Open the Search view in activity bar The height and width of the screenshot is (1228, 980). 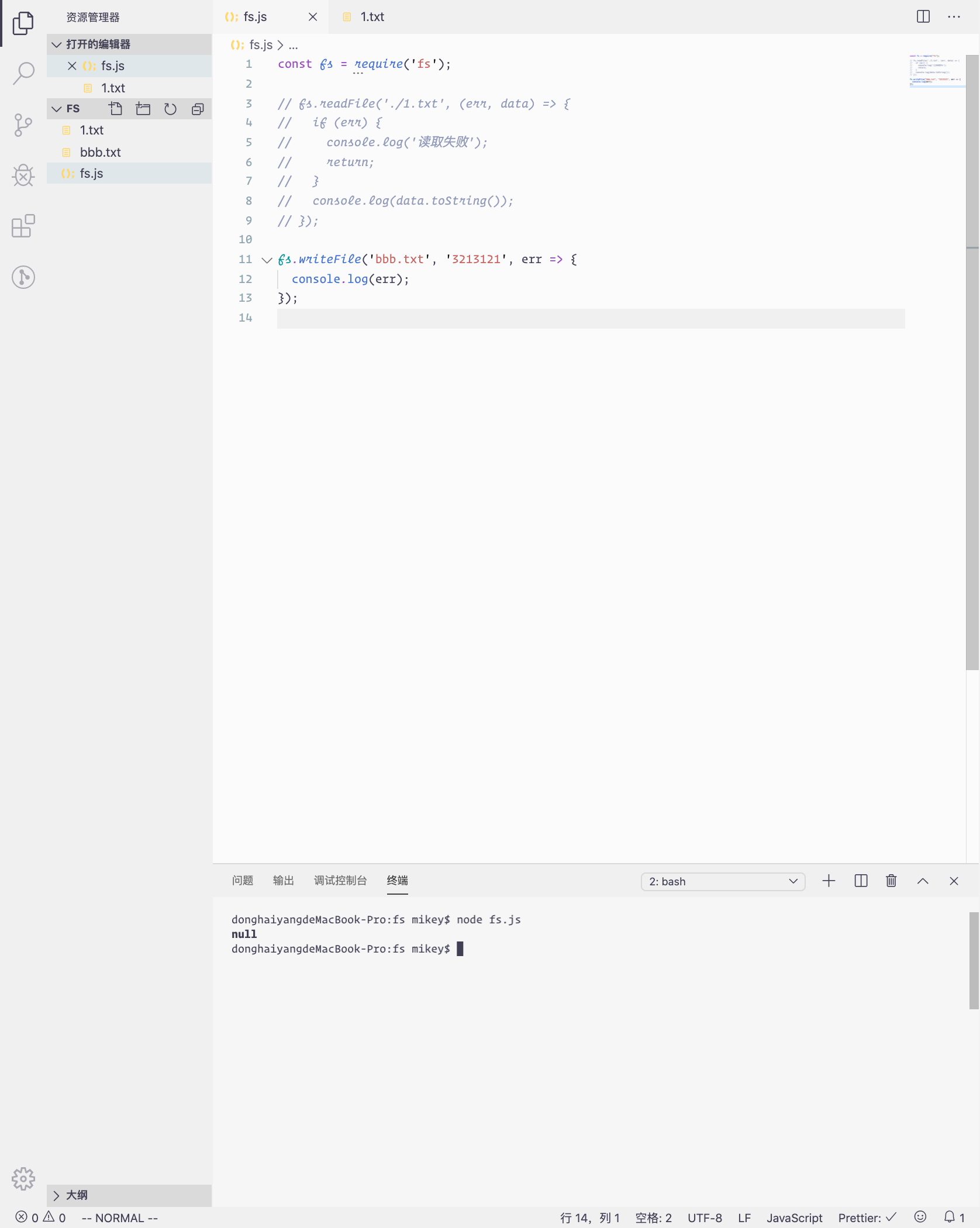pos(23,74)
